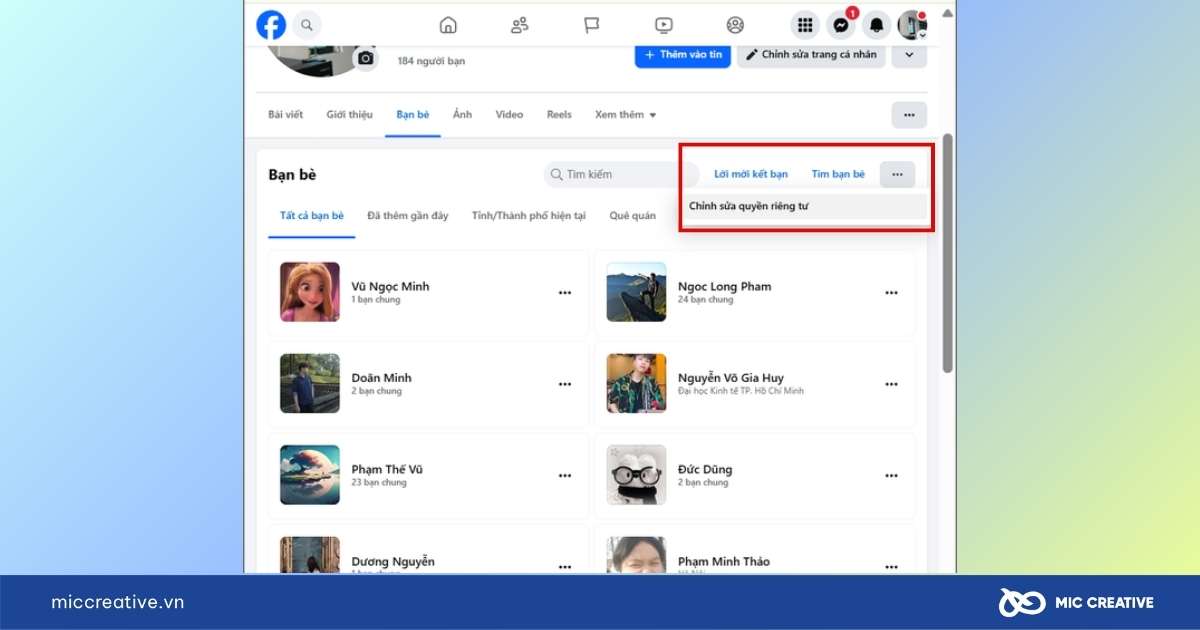Click the scrollbar up arrow

click(x=948, y=12)
